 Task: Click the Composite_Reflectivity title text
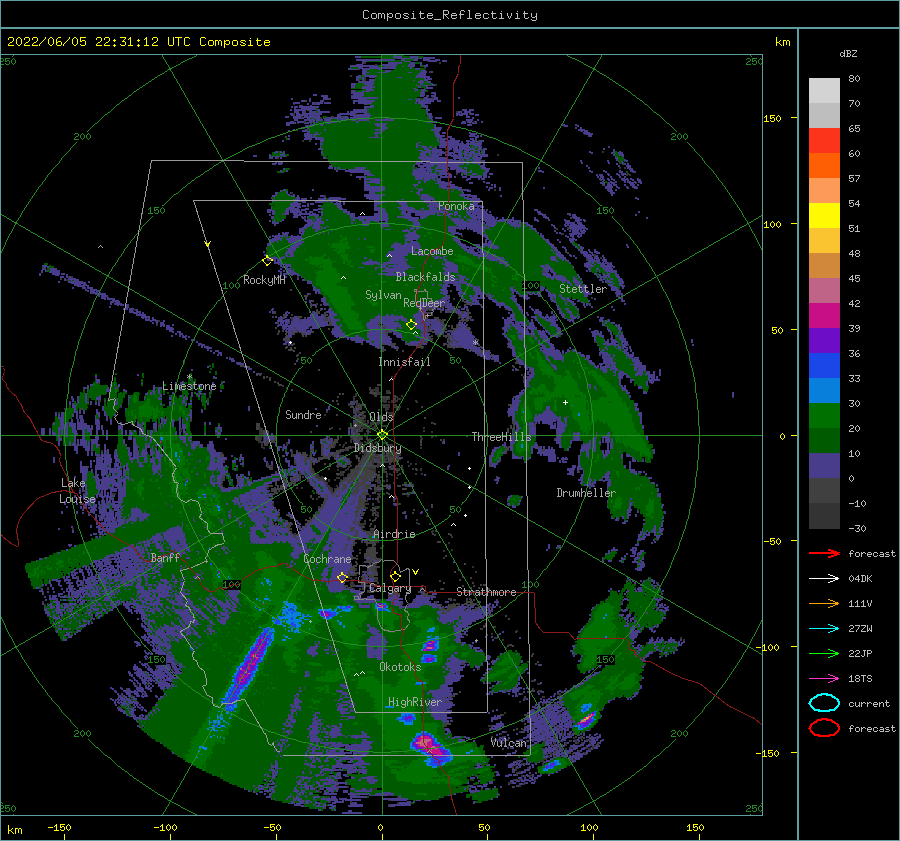pos(449,15)
